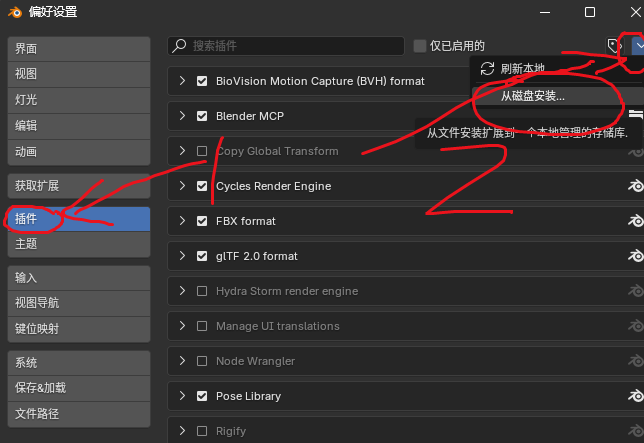Click Blender icon on Manage UI translations row
644x443 pixels.
pos(635,326)
